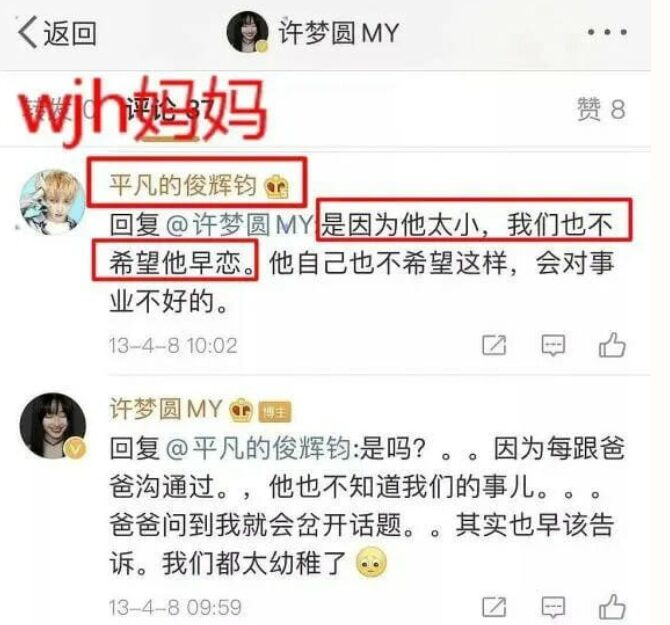This screenshot has height=625, width=670.
Task: Like the comment by 许梦圆MY
Action: point(612,606)
